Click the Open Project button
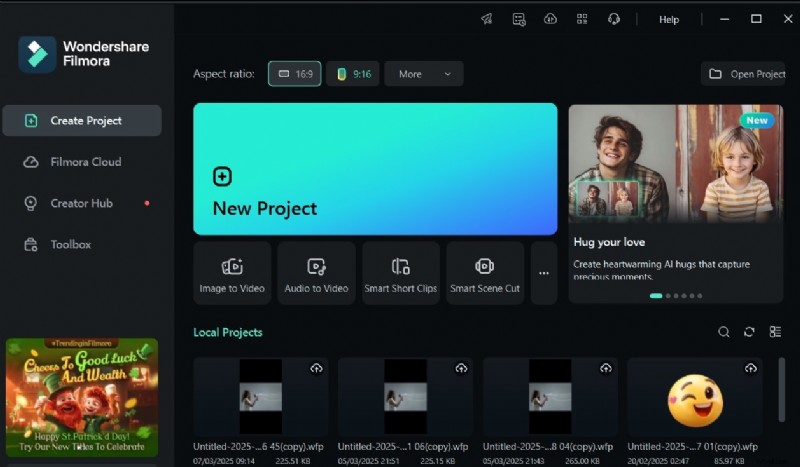This screenshot has width=800, height=467. (747, 74)
